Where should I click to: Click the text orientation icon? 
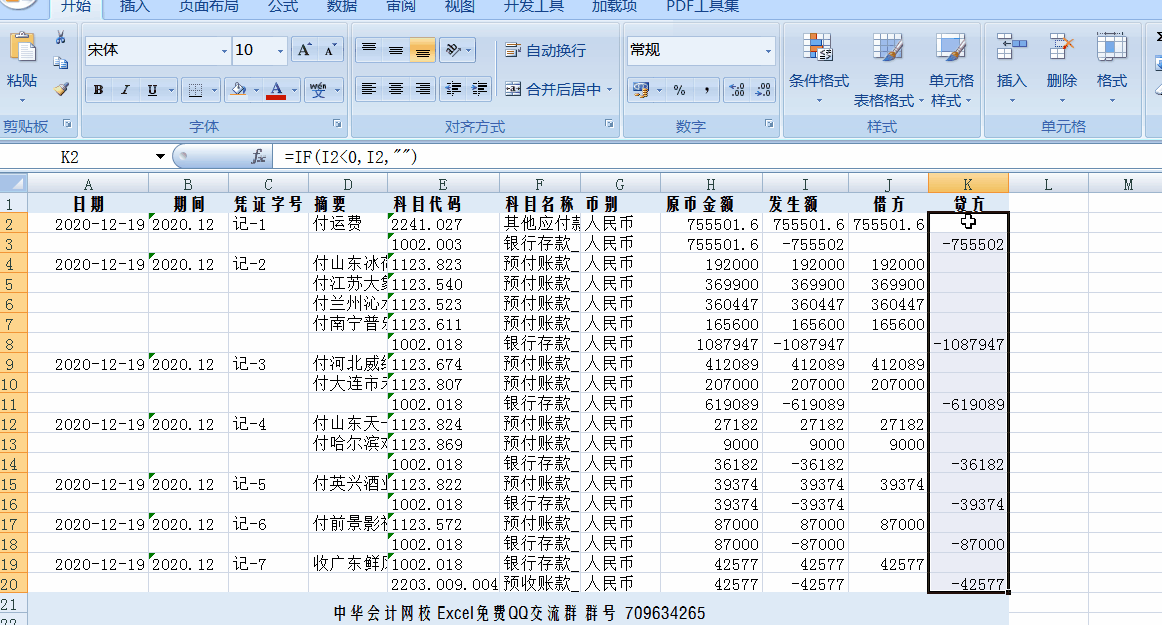452,50
